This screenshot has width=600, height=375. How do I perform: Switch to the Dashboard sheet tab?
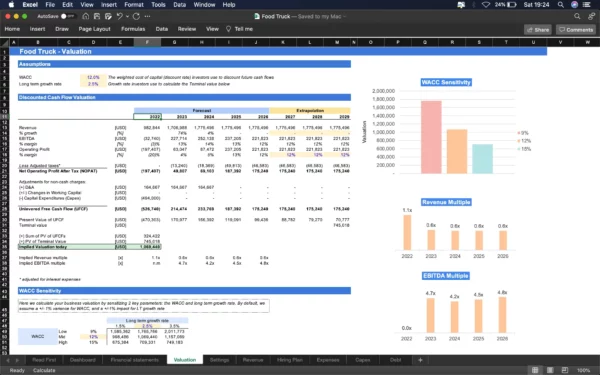[x=83, y=360]
